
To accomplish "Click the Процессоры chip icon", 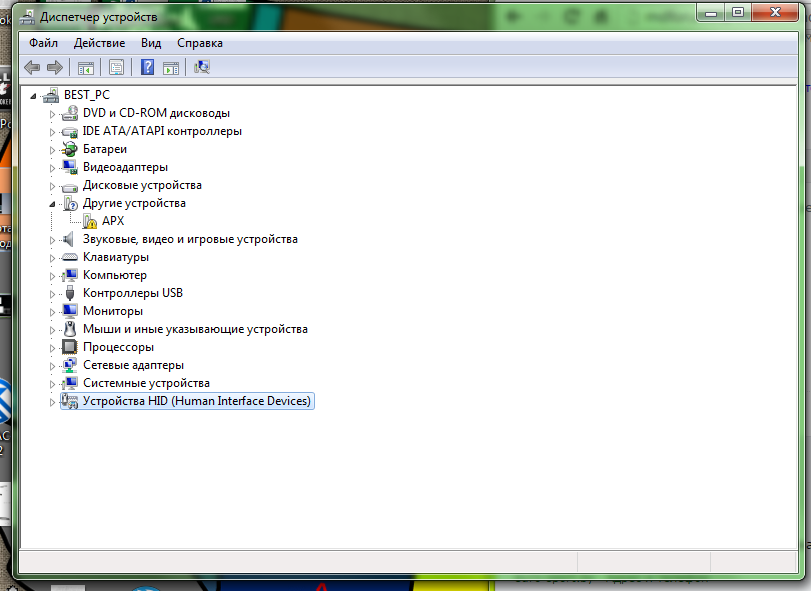I will [x=70, y=347].
